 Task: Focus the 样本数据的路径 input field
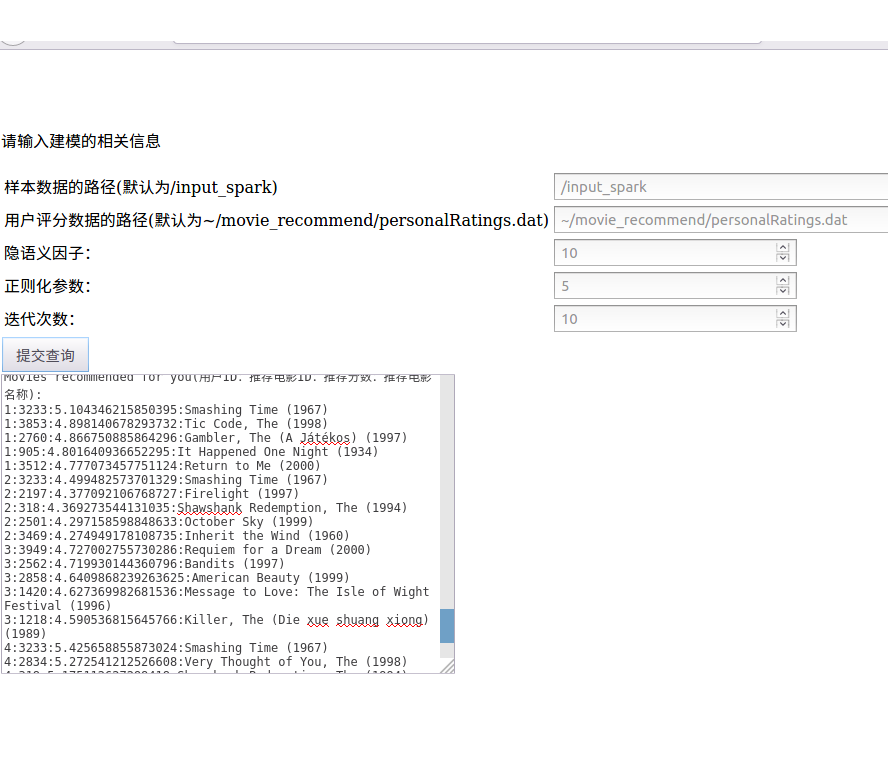pyautogui.click(x=721, y=187)
